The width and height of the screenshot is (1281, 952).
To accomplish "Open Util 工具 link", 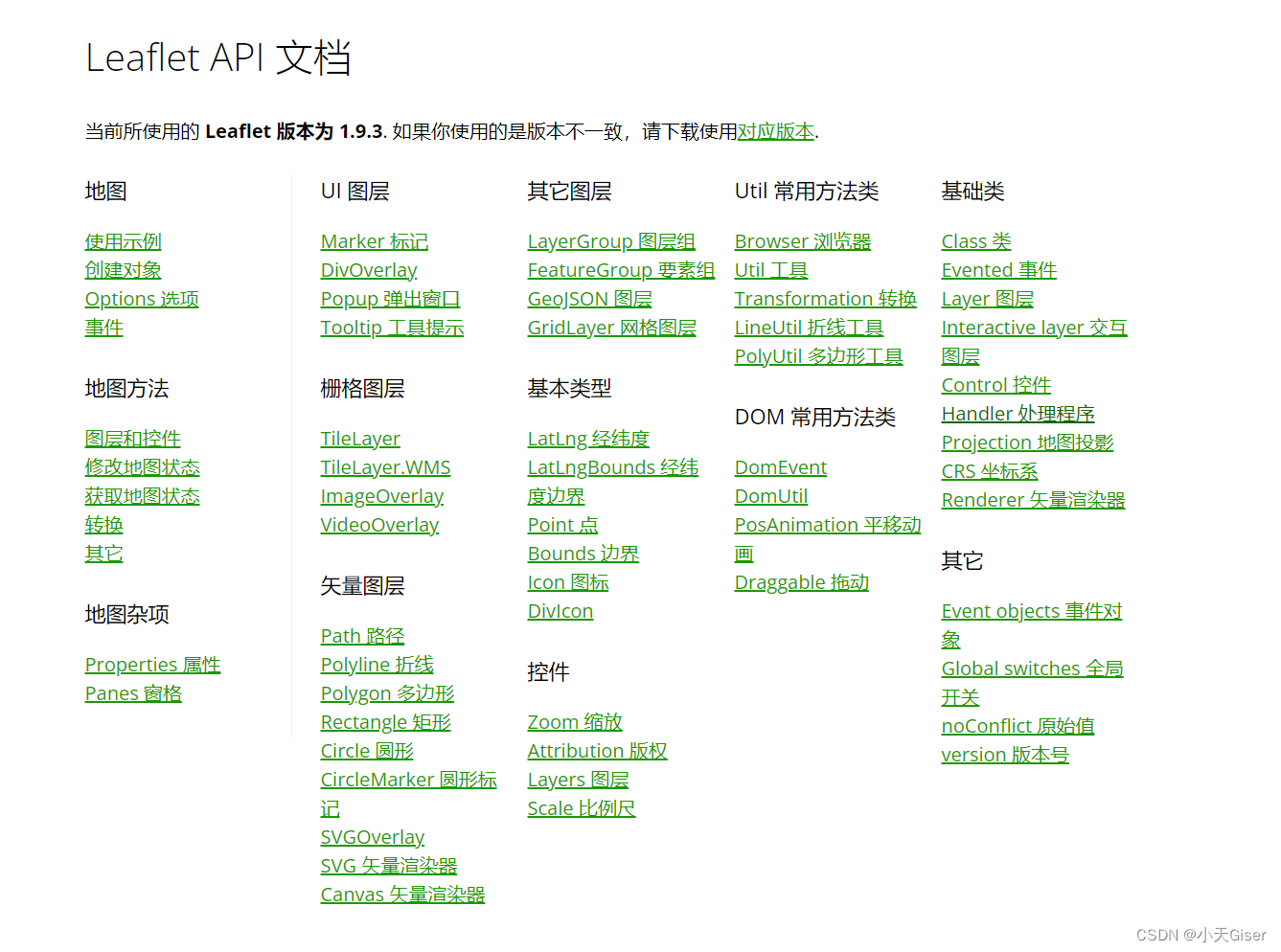I will [771, 270].
